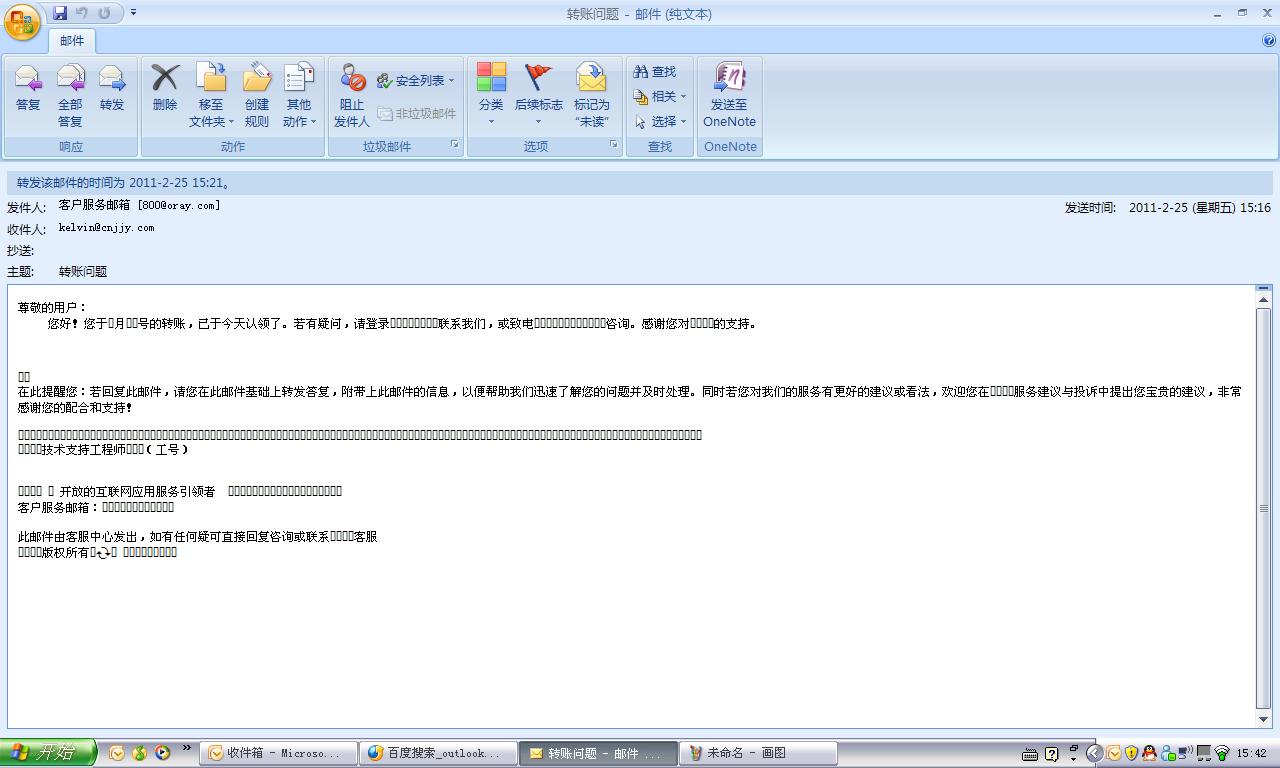This screenshot has height=768, width=1280.
Task: Expand Junk E-mail (垃圾邮件) group options launcher
Action: [454, 145]
